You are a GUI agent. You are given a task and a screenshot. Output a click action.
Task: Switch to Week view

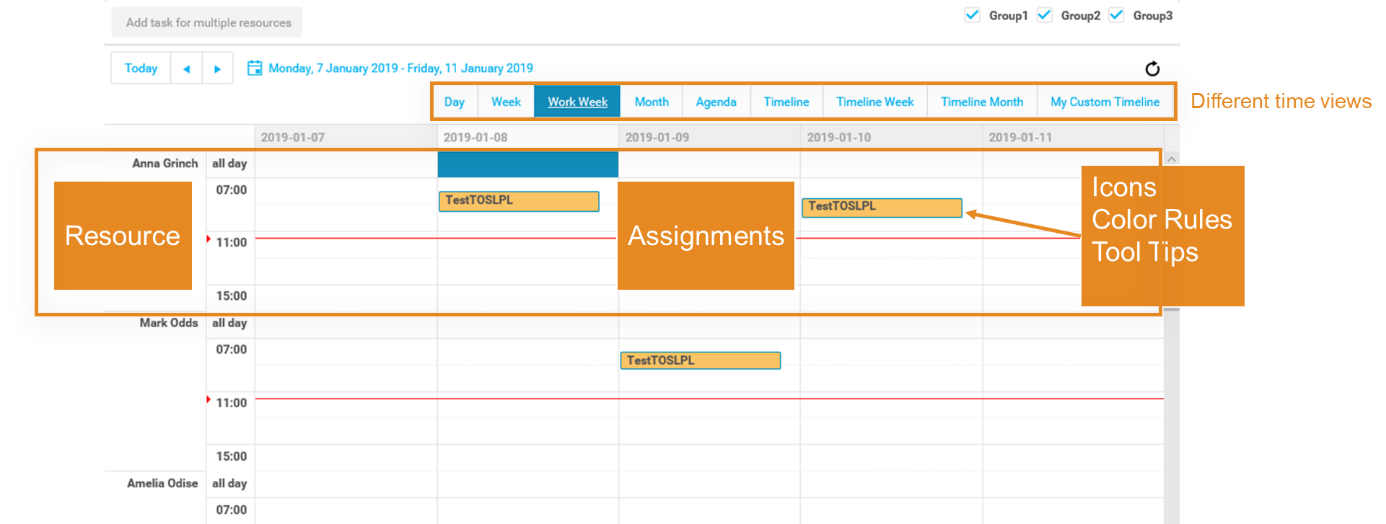(506, 102)
